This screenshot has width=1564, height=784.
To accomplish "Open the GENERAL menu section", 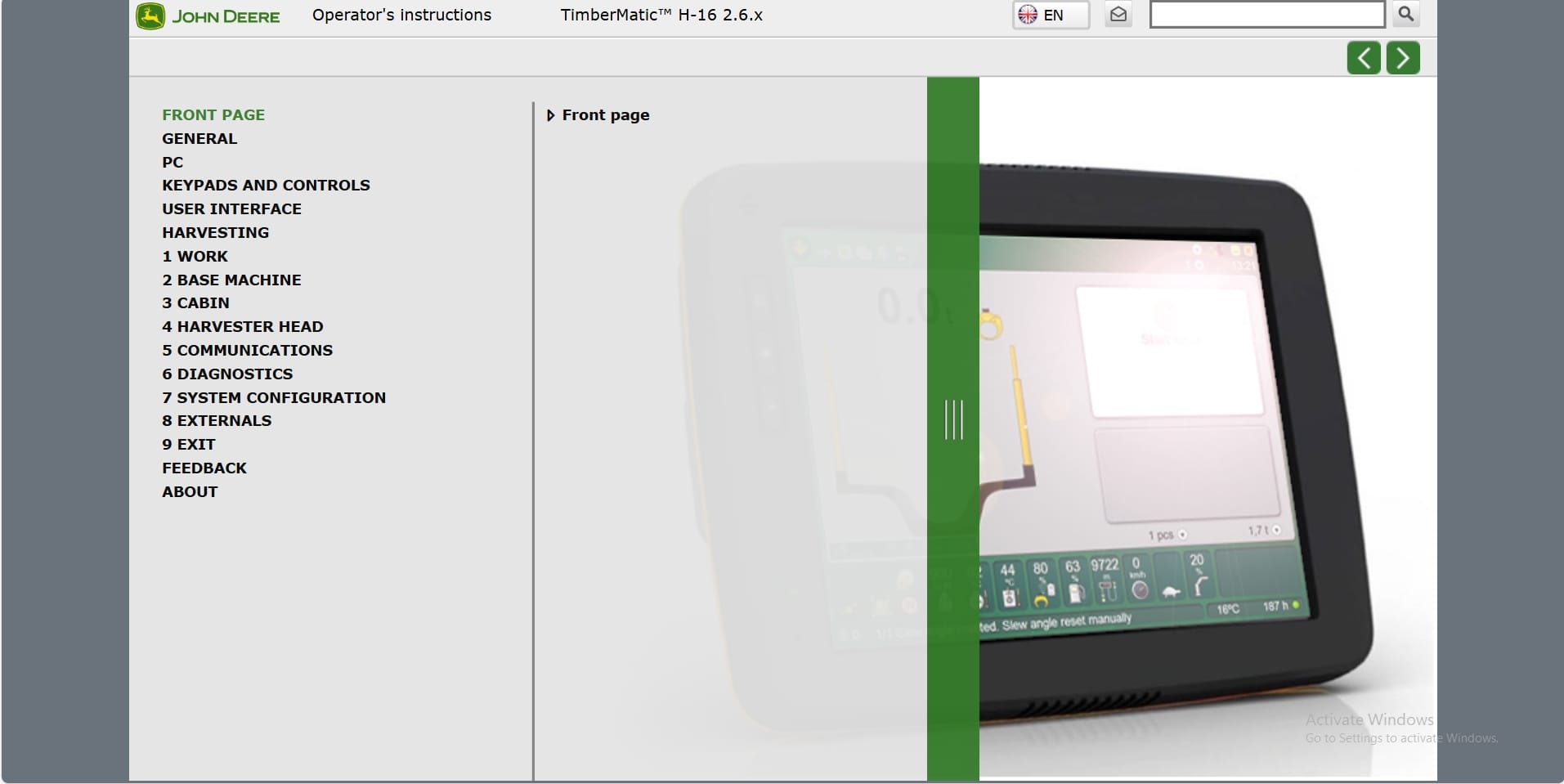I will pos(199,139).
